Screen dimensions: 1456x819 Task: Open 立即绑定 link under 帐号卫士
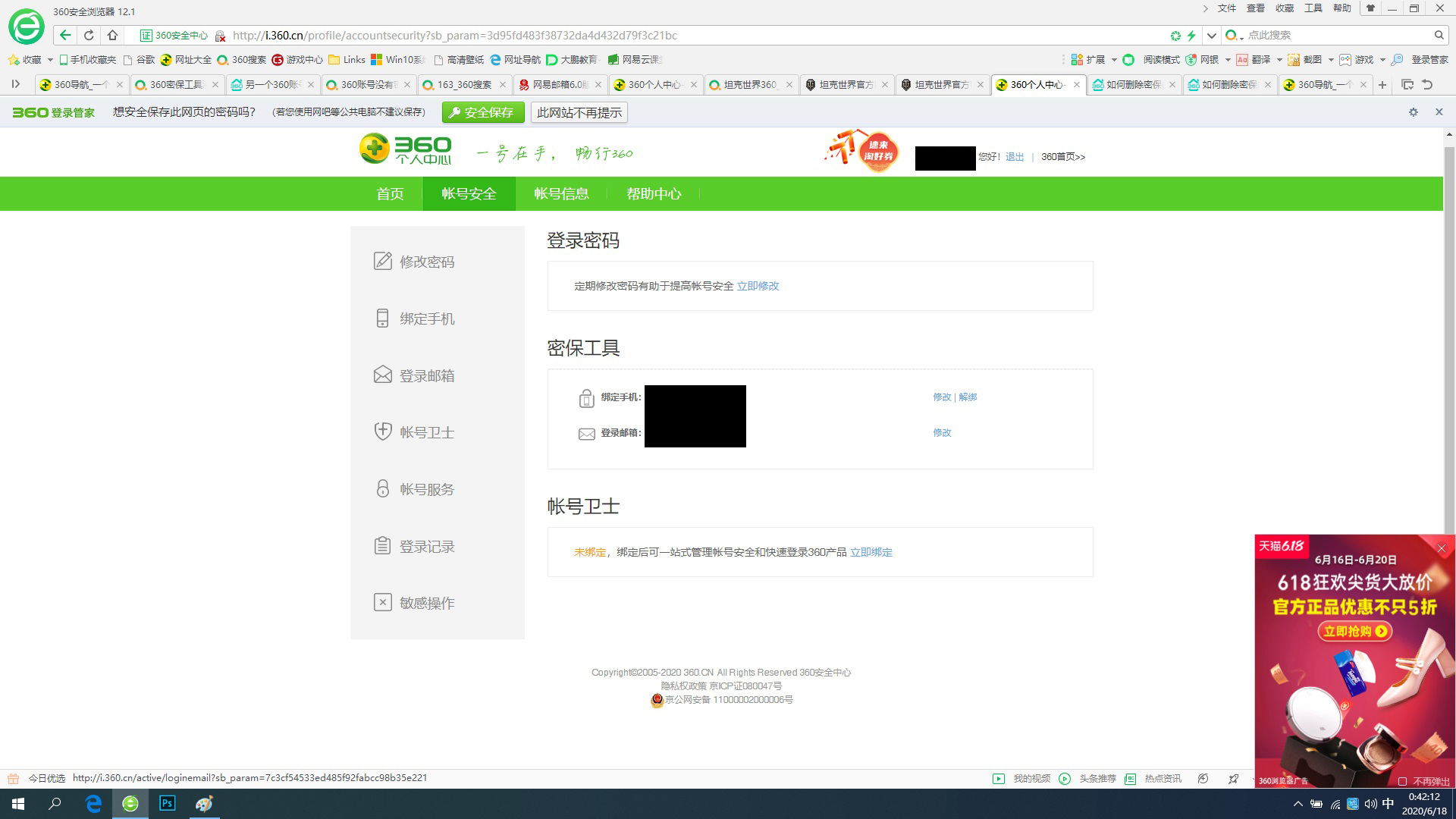tap(871, 552)
